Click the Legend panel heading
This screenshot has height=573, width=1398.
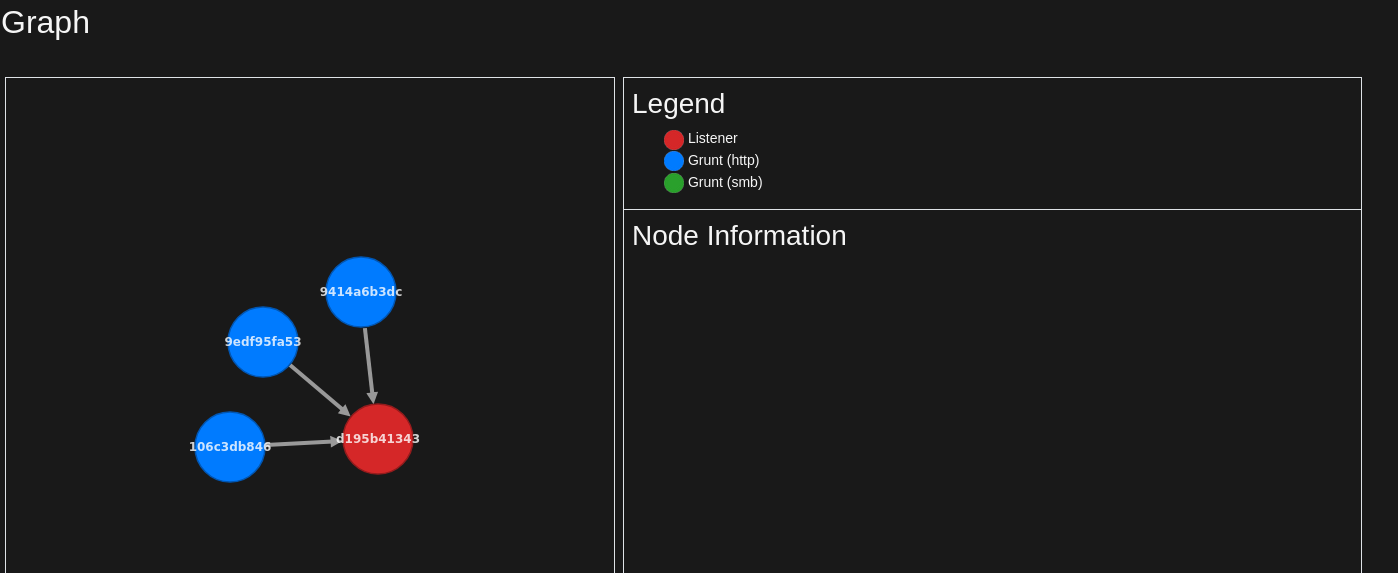678,104
